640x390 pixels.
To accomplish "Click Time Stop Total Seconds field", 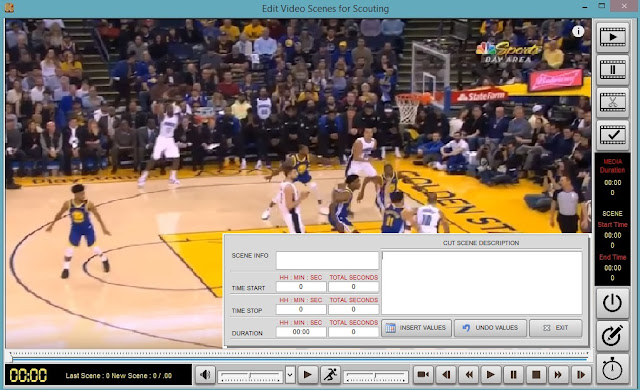I will [x=353, y=310].
